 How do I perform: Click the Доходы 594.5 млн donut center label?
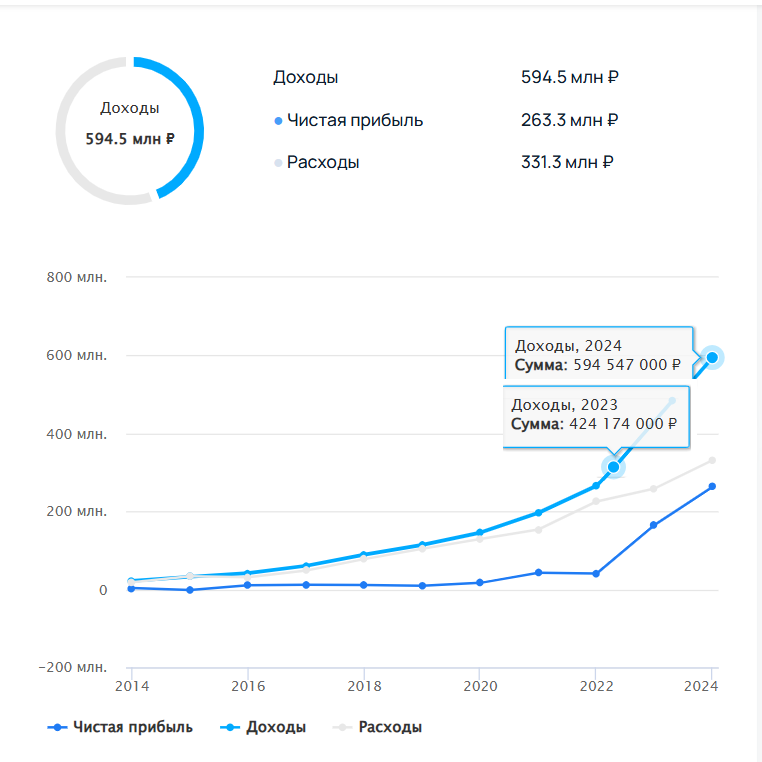(130, 125)
